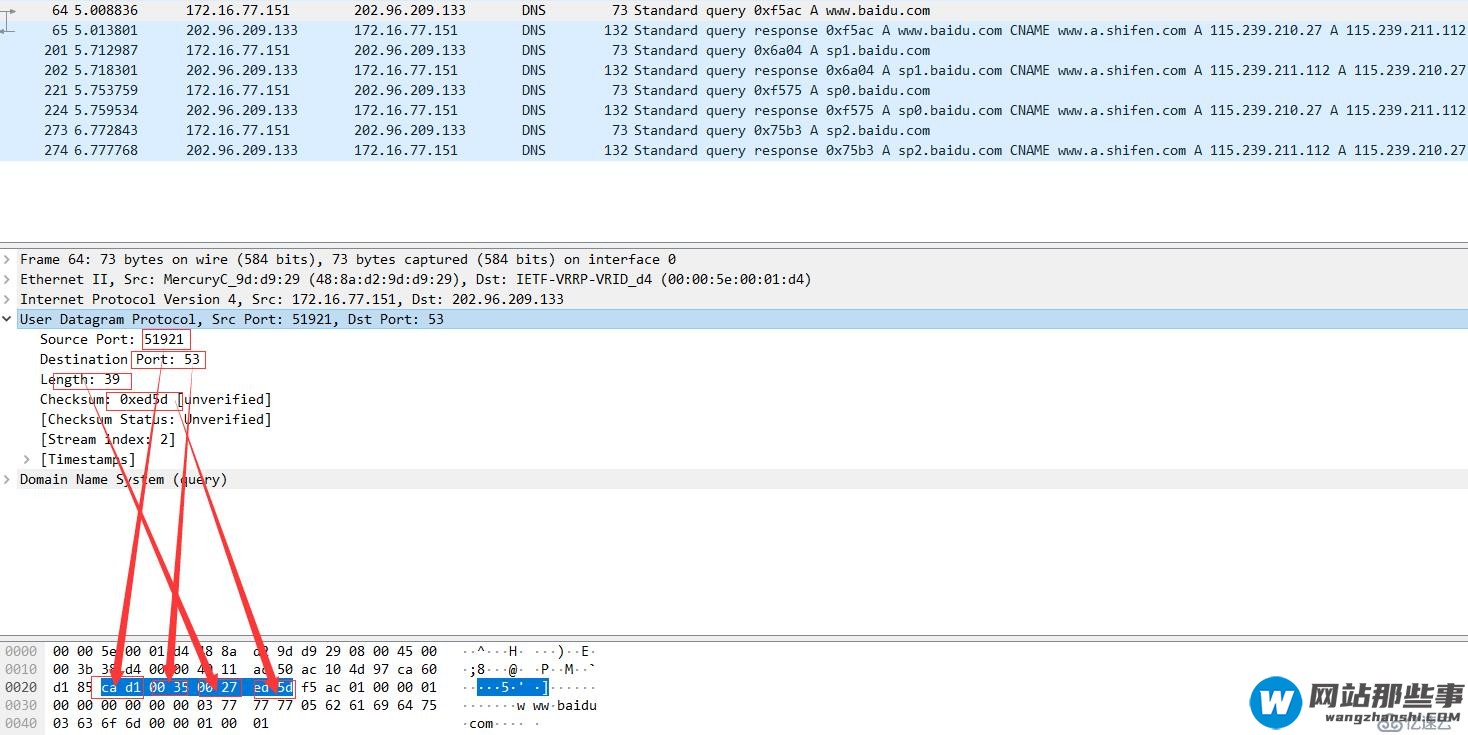The width and height of the screenshot is (1468, 735).
Task: Click hex offset row 0040
Action: pos(21,723)
